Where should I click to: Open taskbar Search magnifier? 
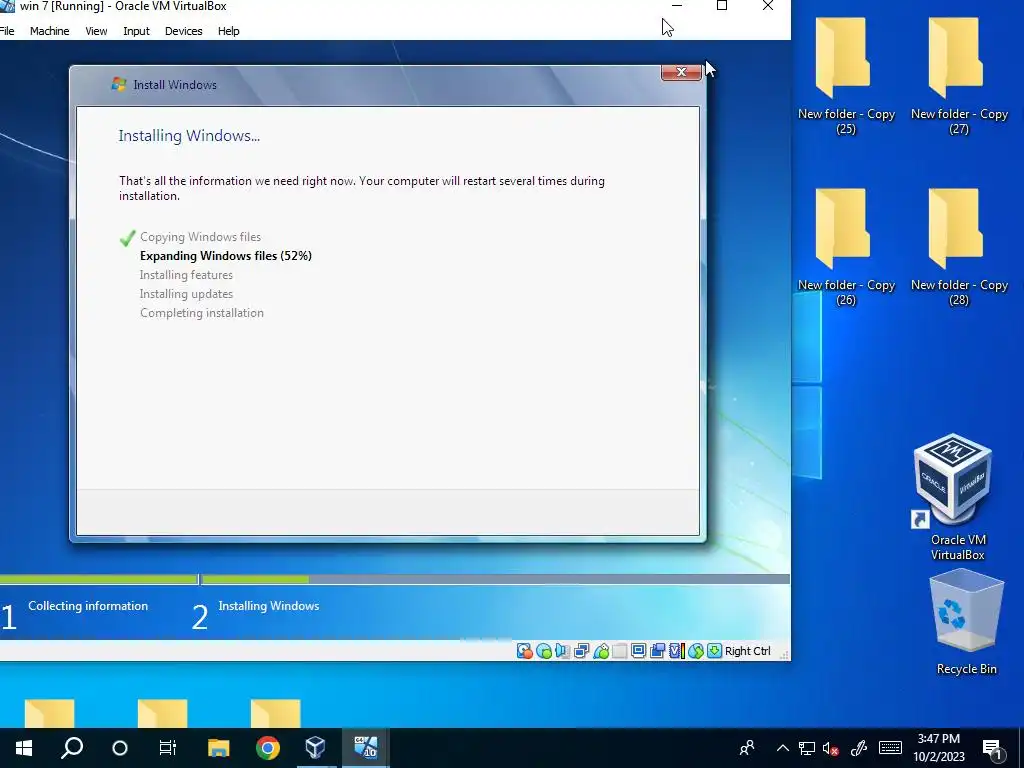[x=72, y=748]
